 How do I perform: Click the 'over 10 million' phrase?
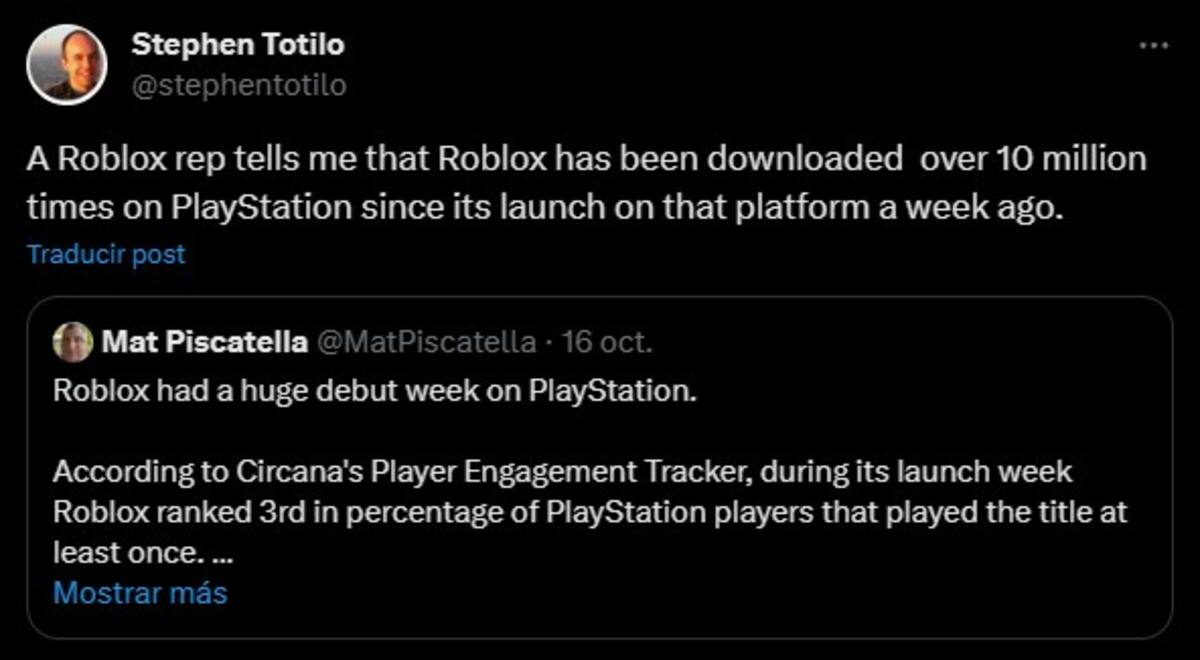[x=1032, y=159]
